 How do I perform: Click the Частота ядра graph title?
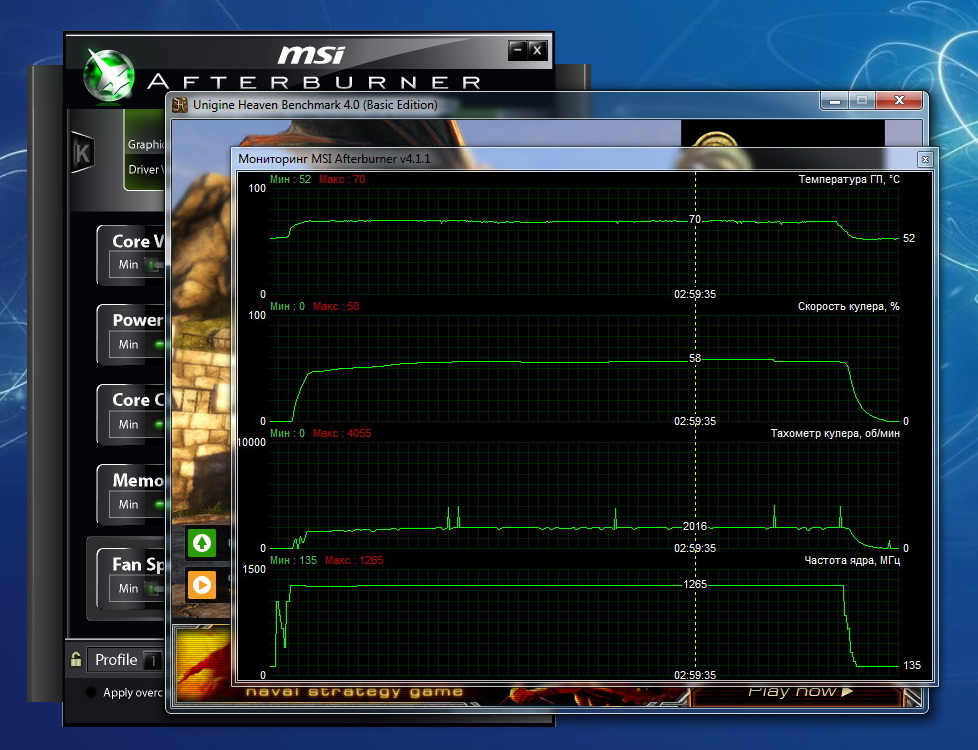852,560
